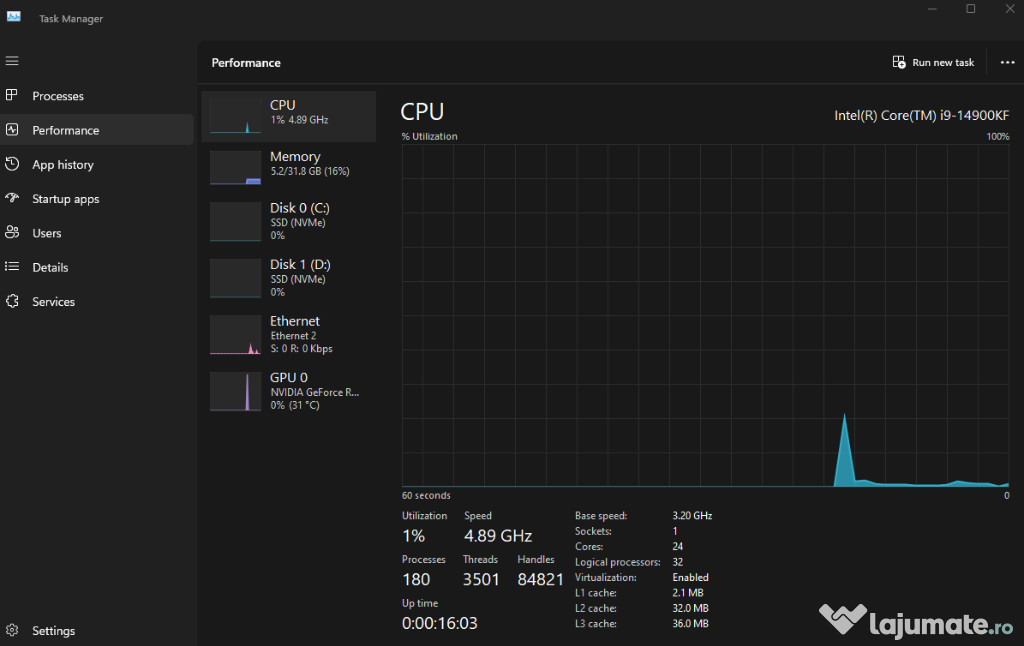Click the Logical processors value 32

[678, 562]
